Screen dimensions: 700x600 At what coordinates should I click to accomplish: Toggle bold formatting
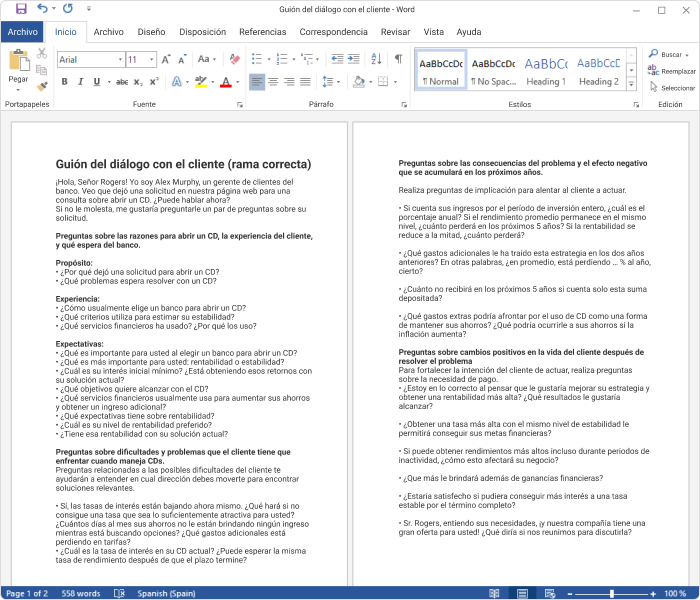(65, 82)
